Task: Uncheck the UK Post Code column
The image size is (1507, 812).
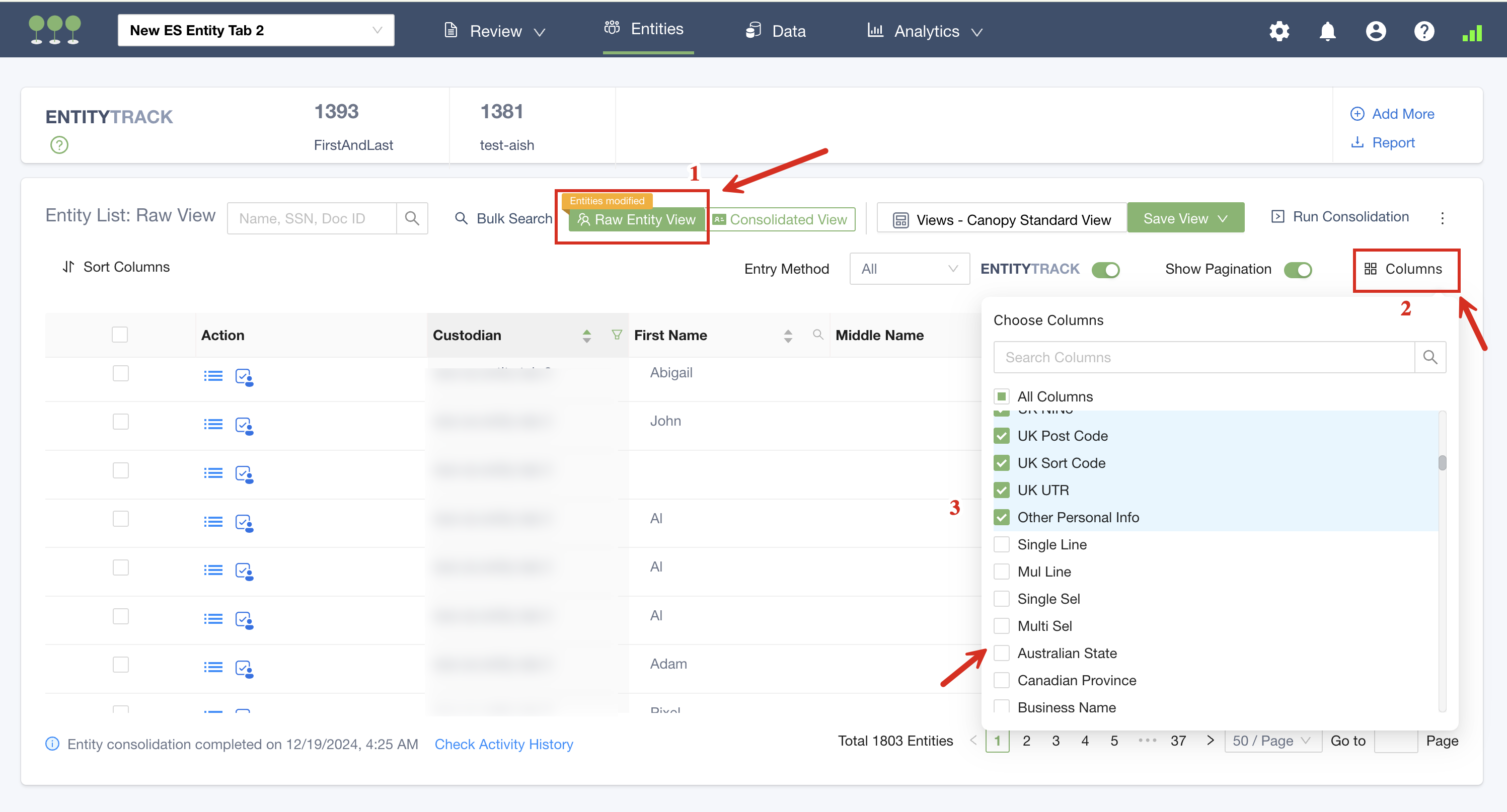Action: coord(1001,436)
